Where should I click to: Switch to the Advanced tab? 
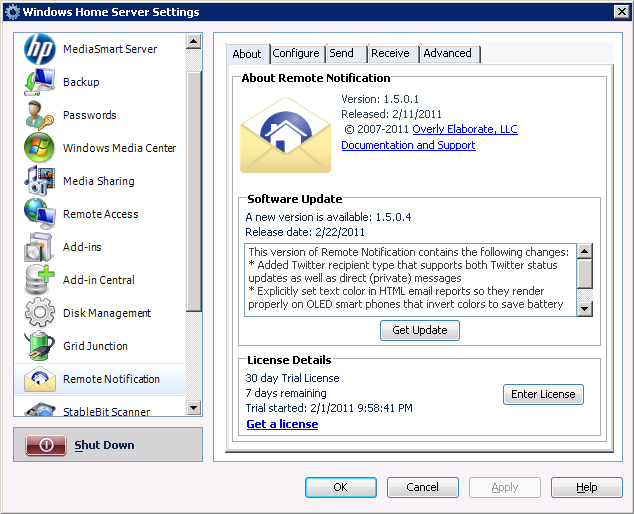click(448, 53)
